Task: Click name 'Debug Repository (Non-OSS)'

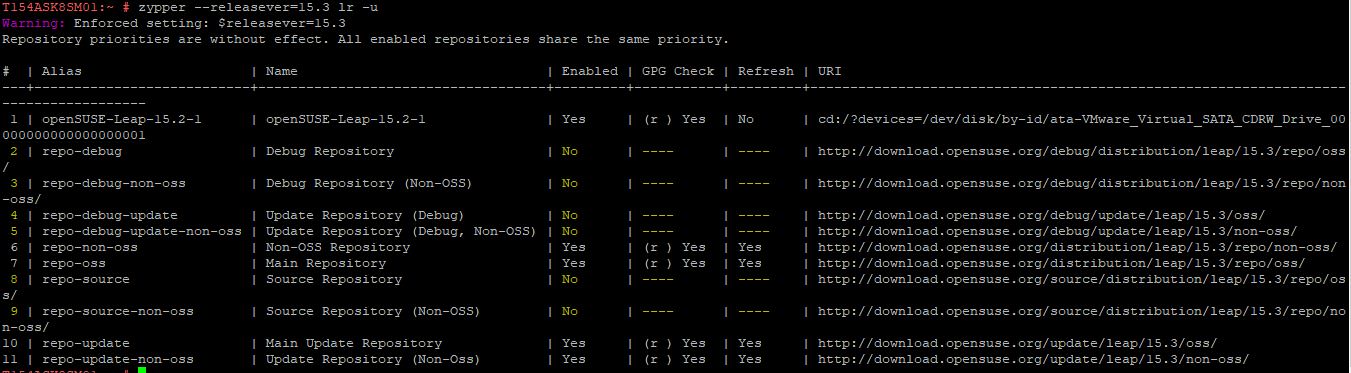Action: pos(369,183)
